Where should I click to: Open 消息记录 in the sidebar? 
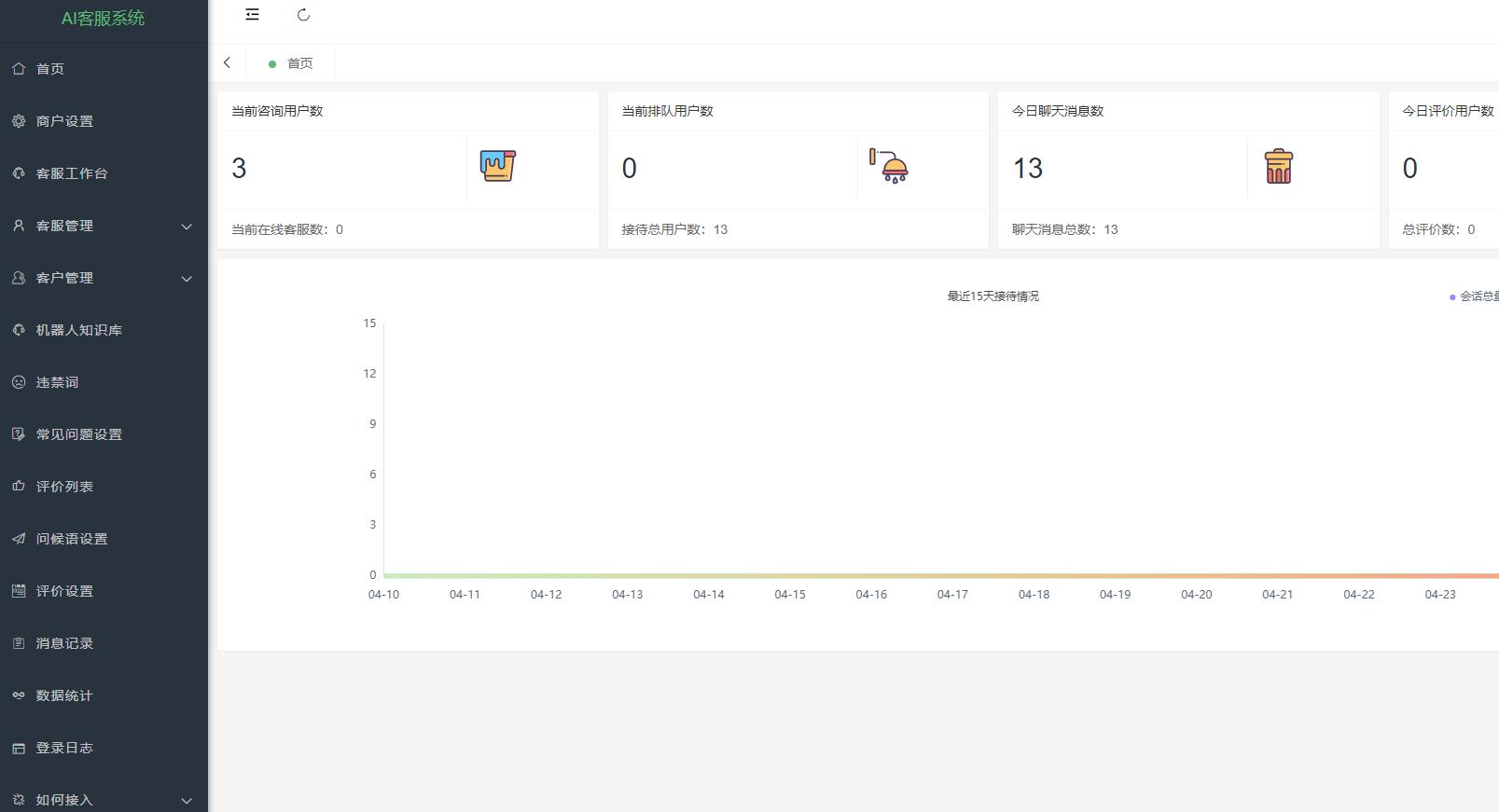pos(64,643)
